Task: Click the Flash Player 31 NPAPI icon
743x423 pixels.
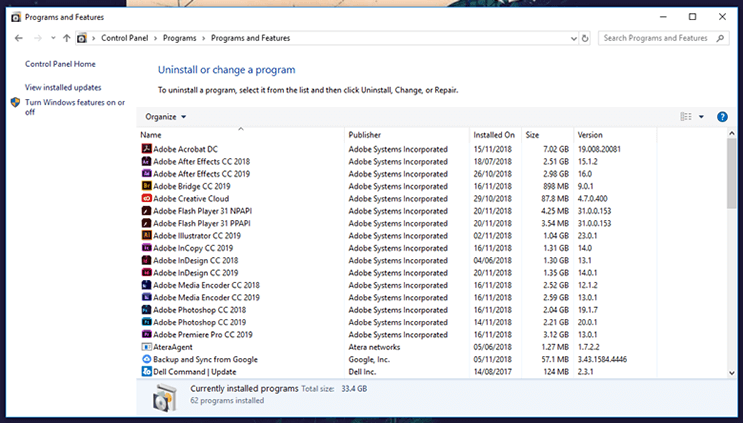Action: pyautogui.click(x=146, y=210)
